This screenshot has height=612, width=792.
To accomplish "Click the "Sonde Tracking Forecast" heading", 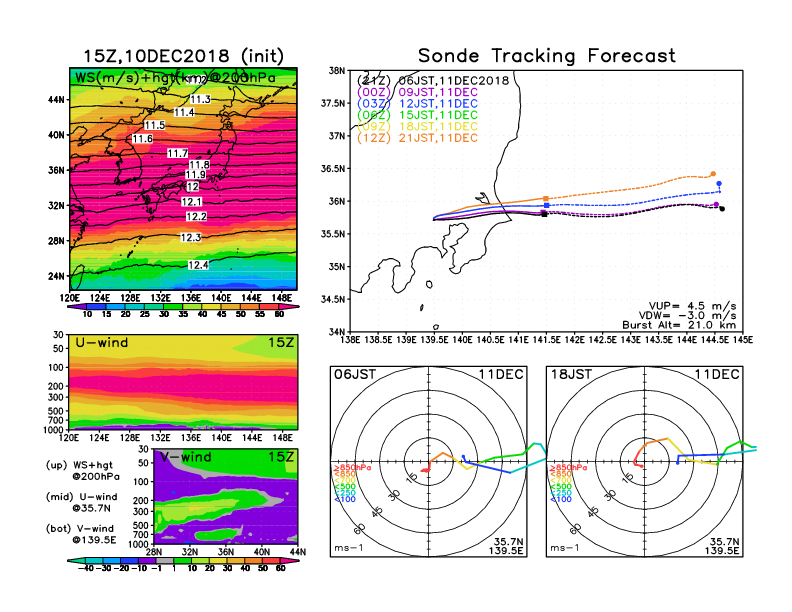I will click(x=547, y=56).
